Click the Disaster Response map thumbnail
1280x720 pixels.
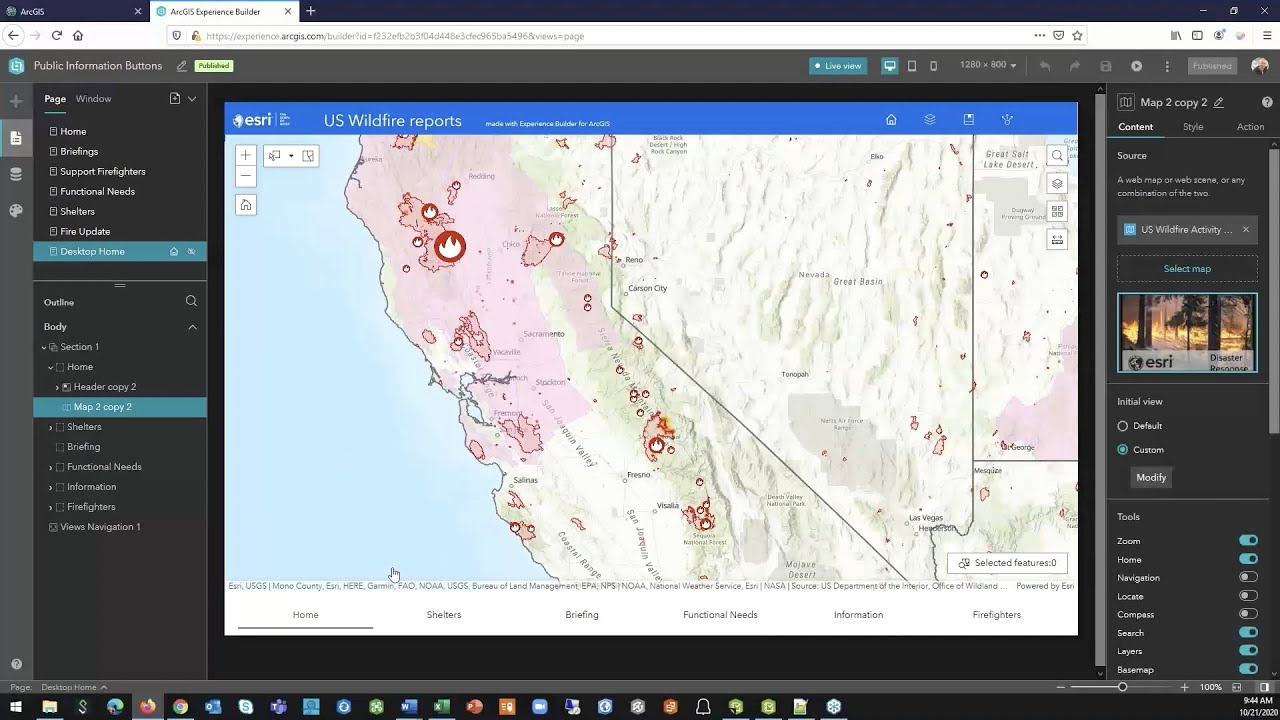1187,333
